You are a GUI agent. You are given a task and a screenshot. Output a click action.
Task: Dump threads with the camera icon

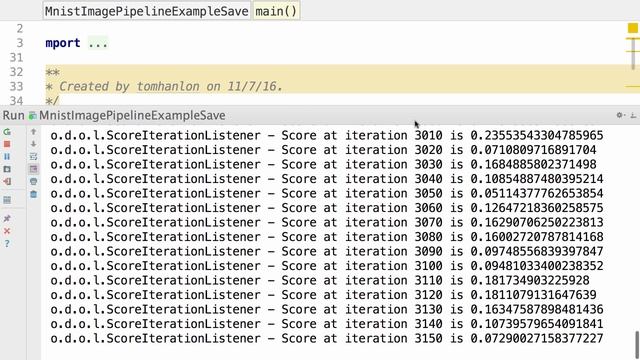pyautogui.click(x=7, y=169)
